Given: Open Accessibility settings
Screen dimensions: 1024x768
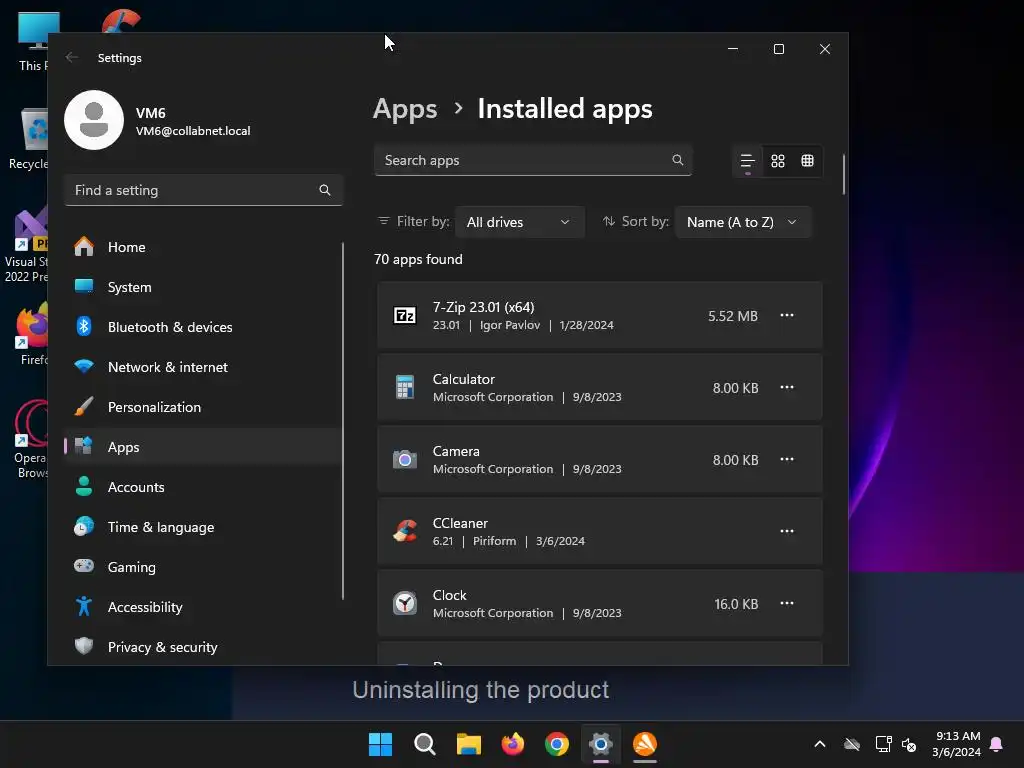Looking at the screenshot, I should click(202, 607).
